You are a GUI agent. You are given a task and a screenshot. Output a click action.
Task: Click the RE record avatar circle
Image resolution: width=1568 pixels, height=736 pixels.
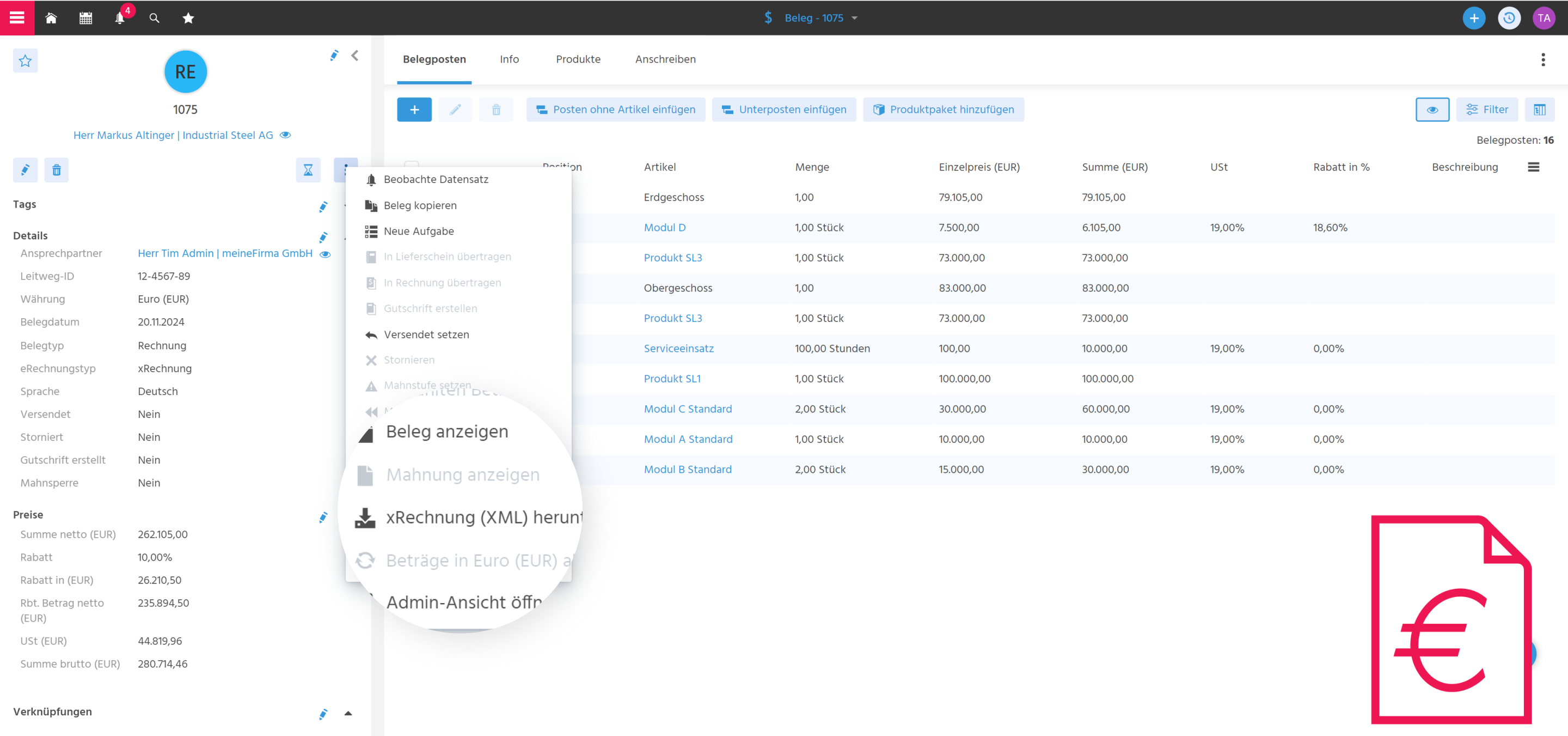186,72
